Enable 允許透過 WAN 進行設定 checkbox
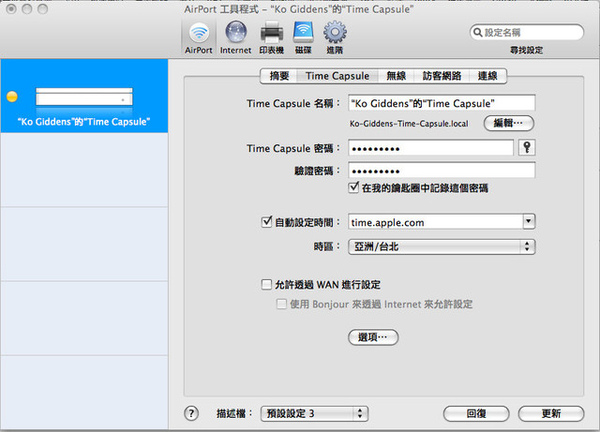Image resolution: width=600 pixels, height=432 pixels. (266, 284)
